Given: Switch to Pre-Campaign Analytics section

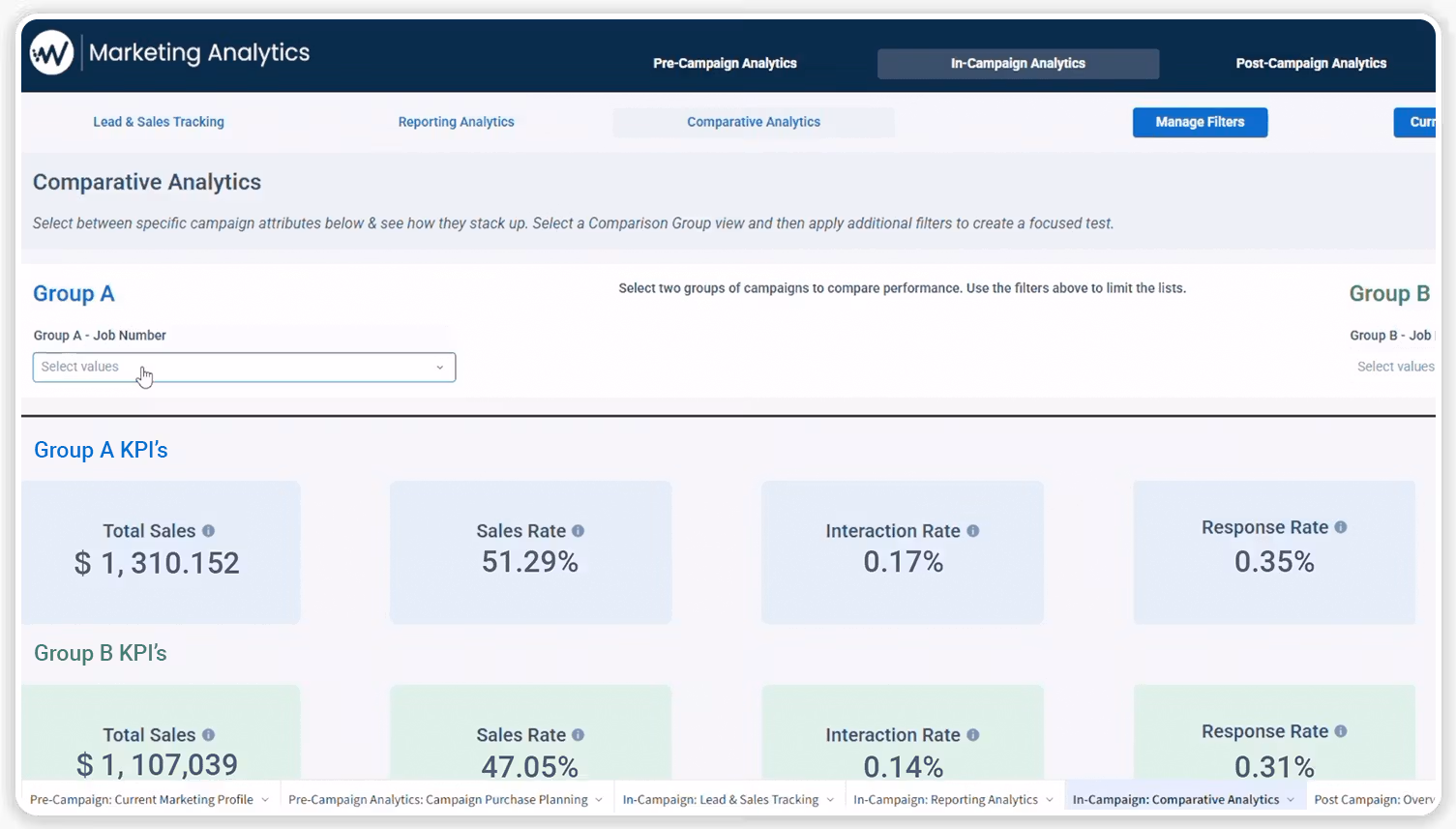Looking at the screenshot, I should (725, 64).
